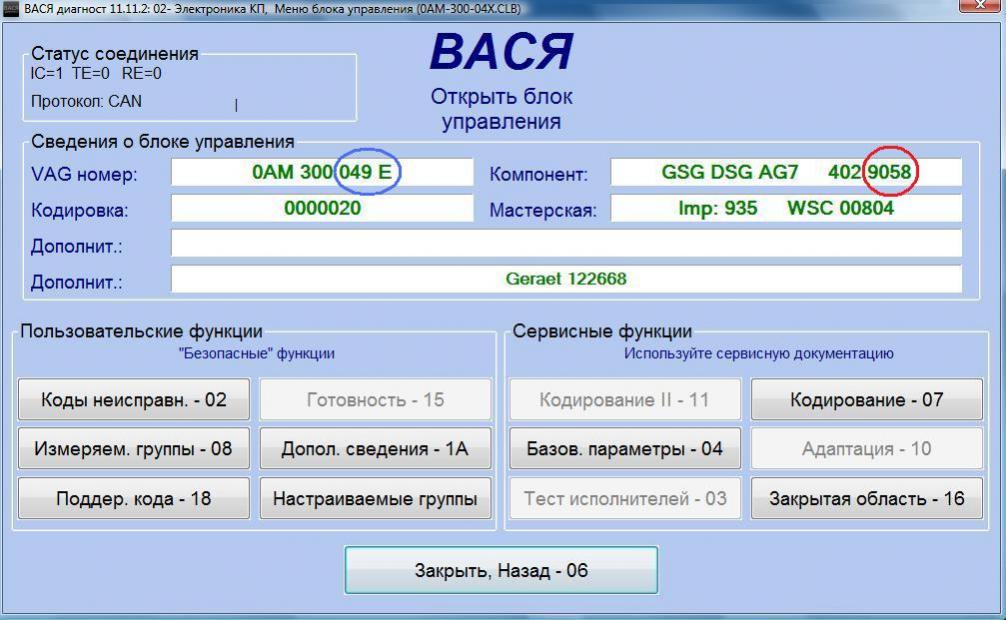Viewport: 1006px width, 620px height.
Task: Click the Сведения о блоке управления title
Action: click(x=162, y=141)
